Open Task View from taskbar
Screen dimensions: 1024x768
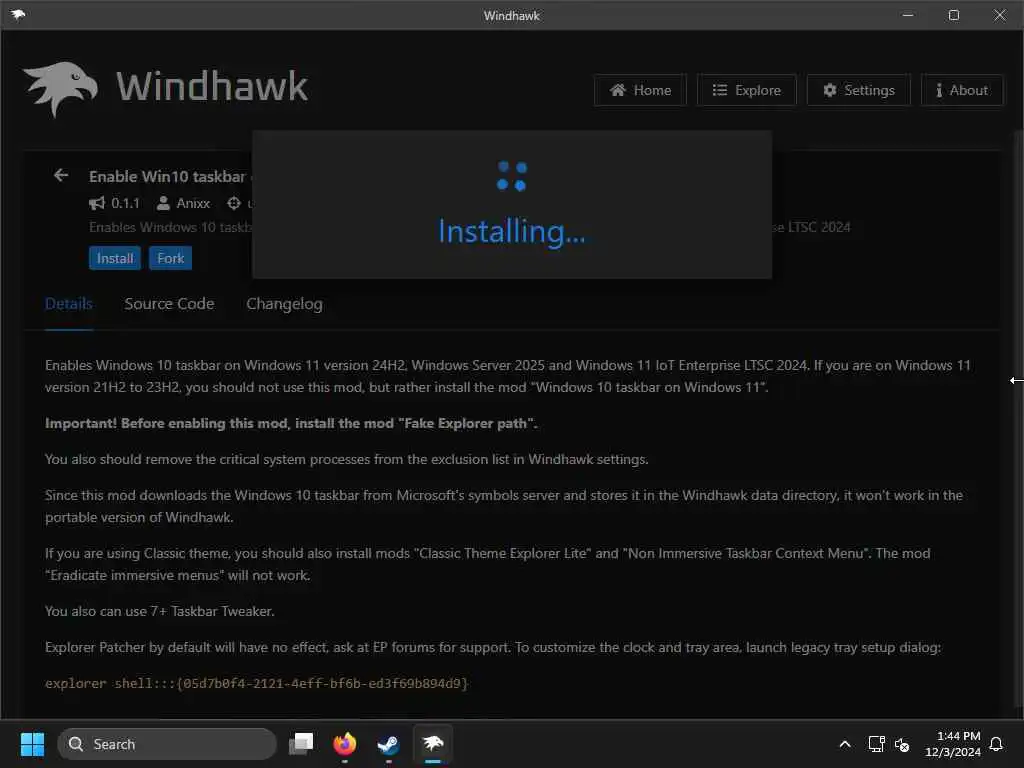301,744
